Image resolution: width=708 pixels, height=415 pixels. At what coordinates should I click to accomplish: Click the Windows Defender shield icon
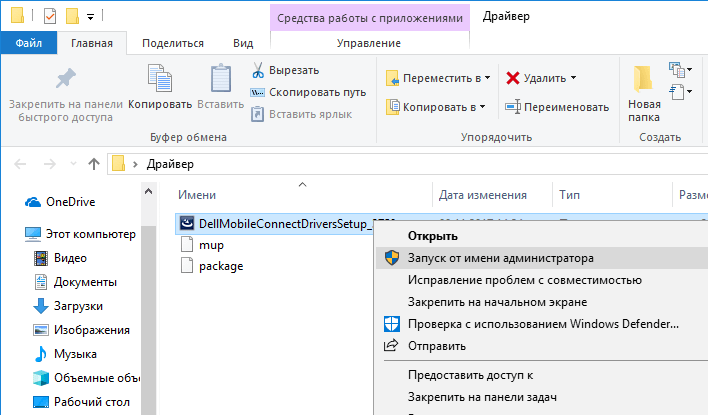pyautogui.click(x=392, y=324)
